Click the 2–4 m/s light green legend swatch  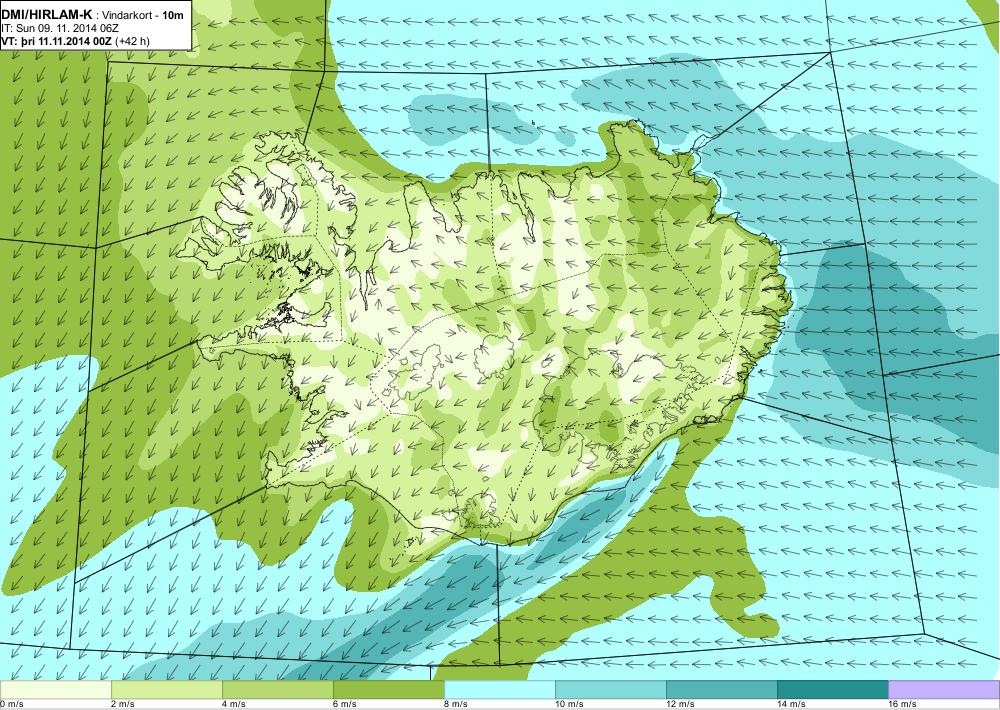(x=166, y=689)
